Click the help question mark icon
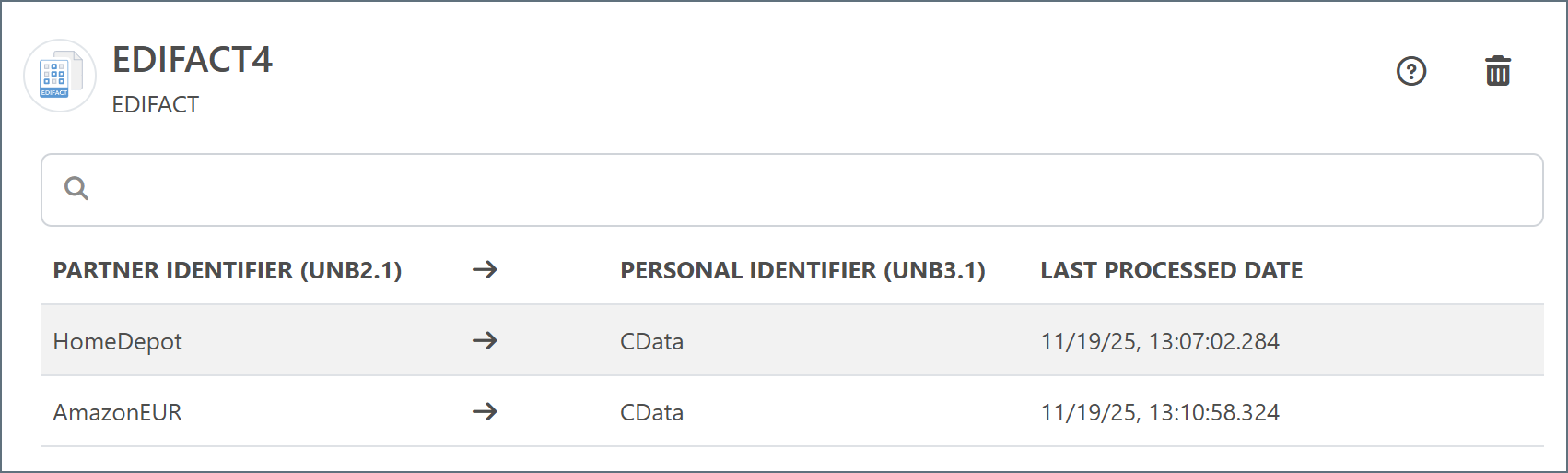 1411,71
